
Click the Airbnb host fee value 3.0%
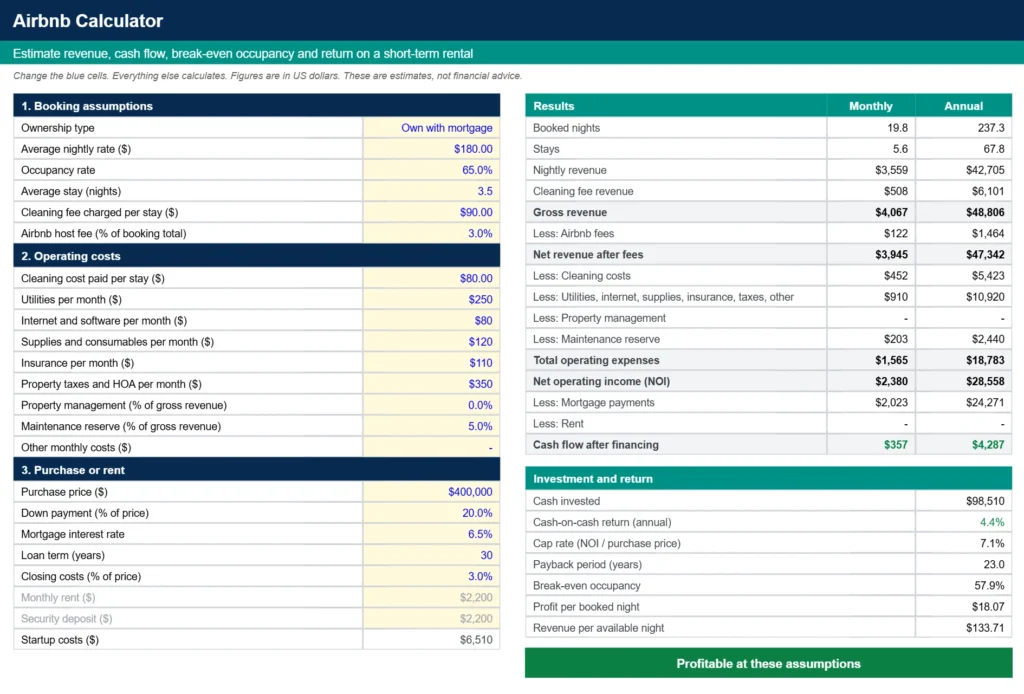coord(432,233)
